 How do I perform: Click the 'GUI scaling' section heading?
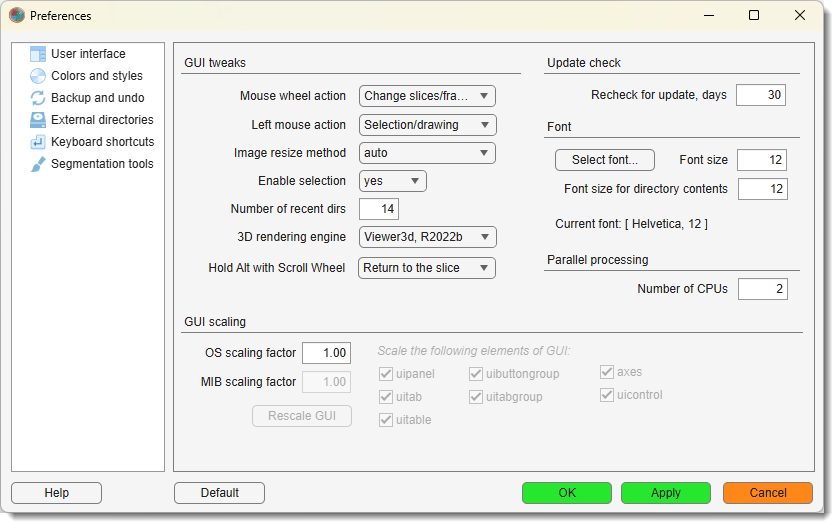215,322
